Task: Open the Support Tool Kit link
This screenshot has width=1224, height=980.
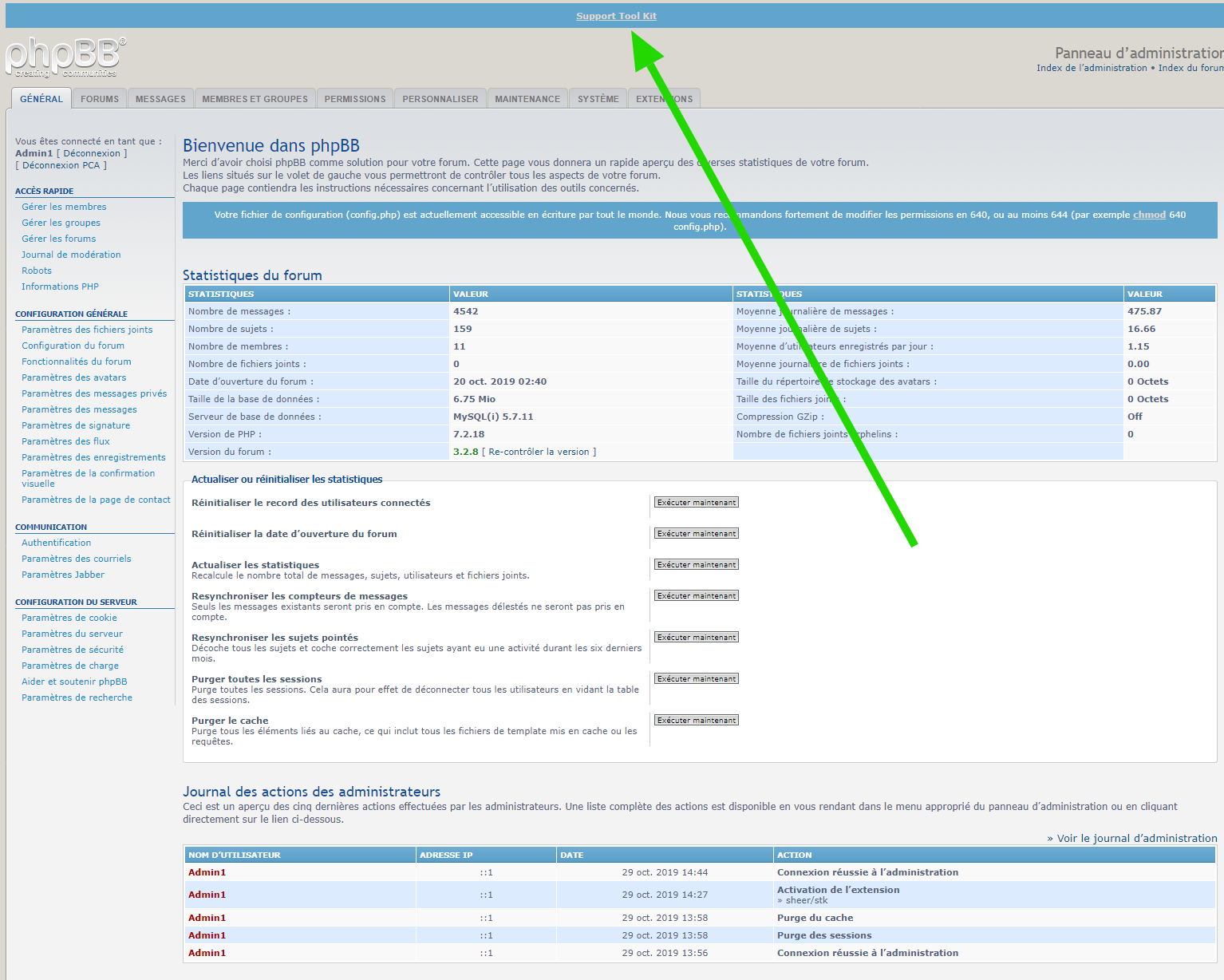Action: [616, 16]
